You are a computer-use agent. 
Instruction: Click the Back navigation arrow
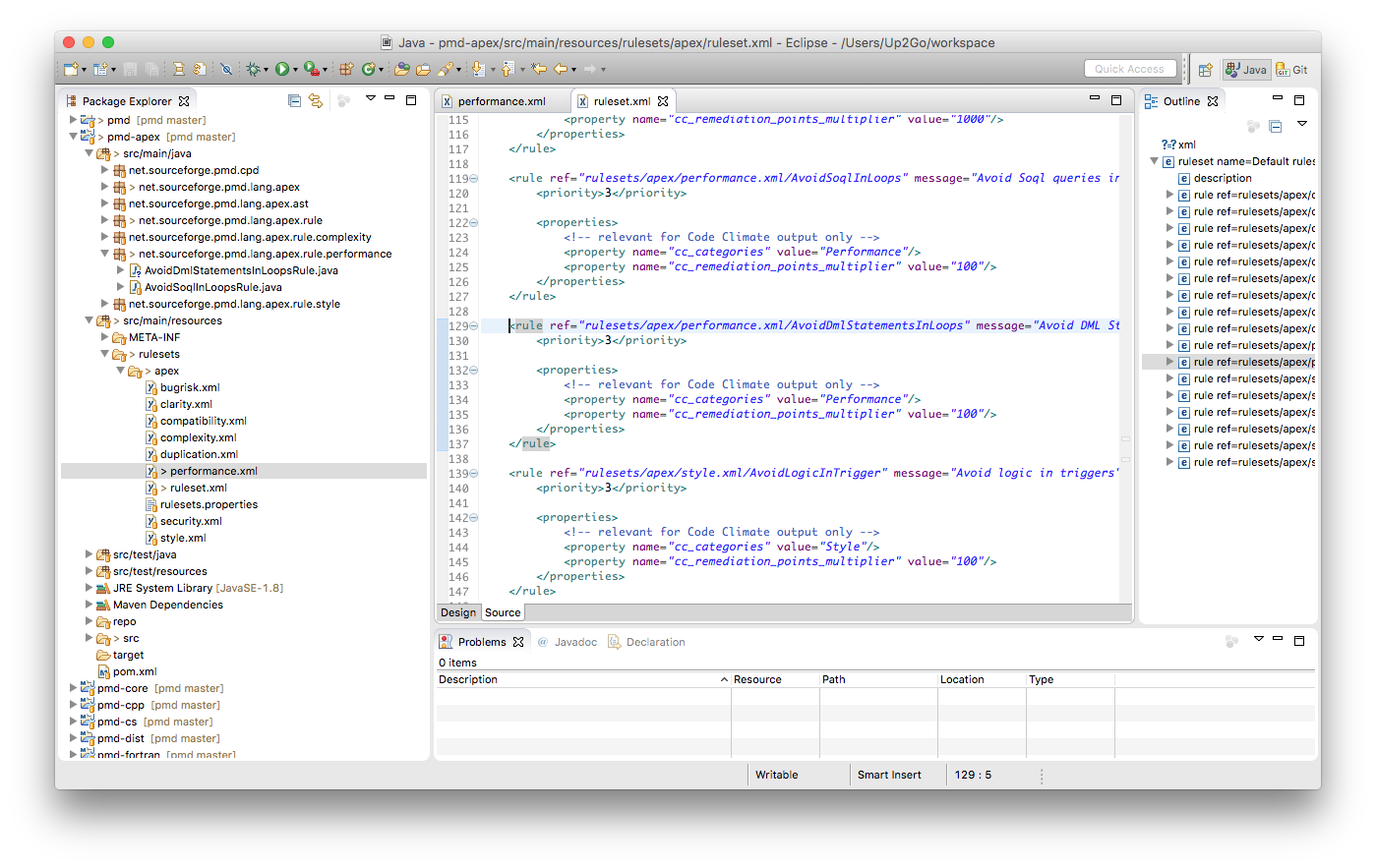561,69
